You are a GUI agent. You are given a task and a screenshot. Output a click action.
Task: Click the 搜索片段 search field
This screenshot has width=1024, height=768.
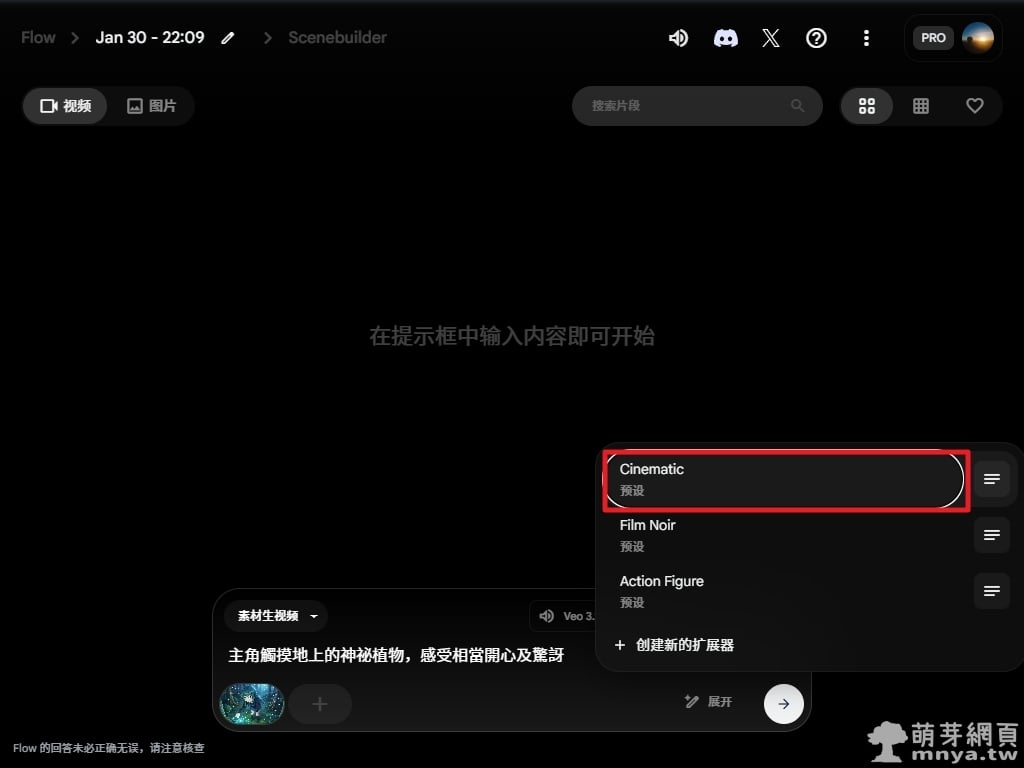pos(685,106)
